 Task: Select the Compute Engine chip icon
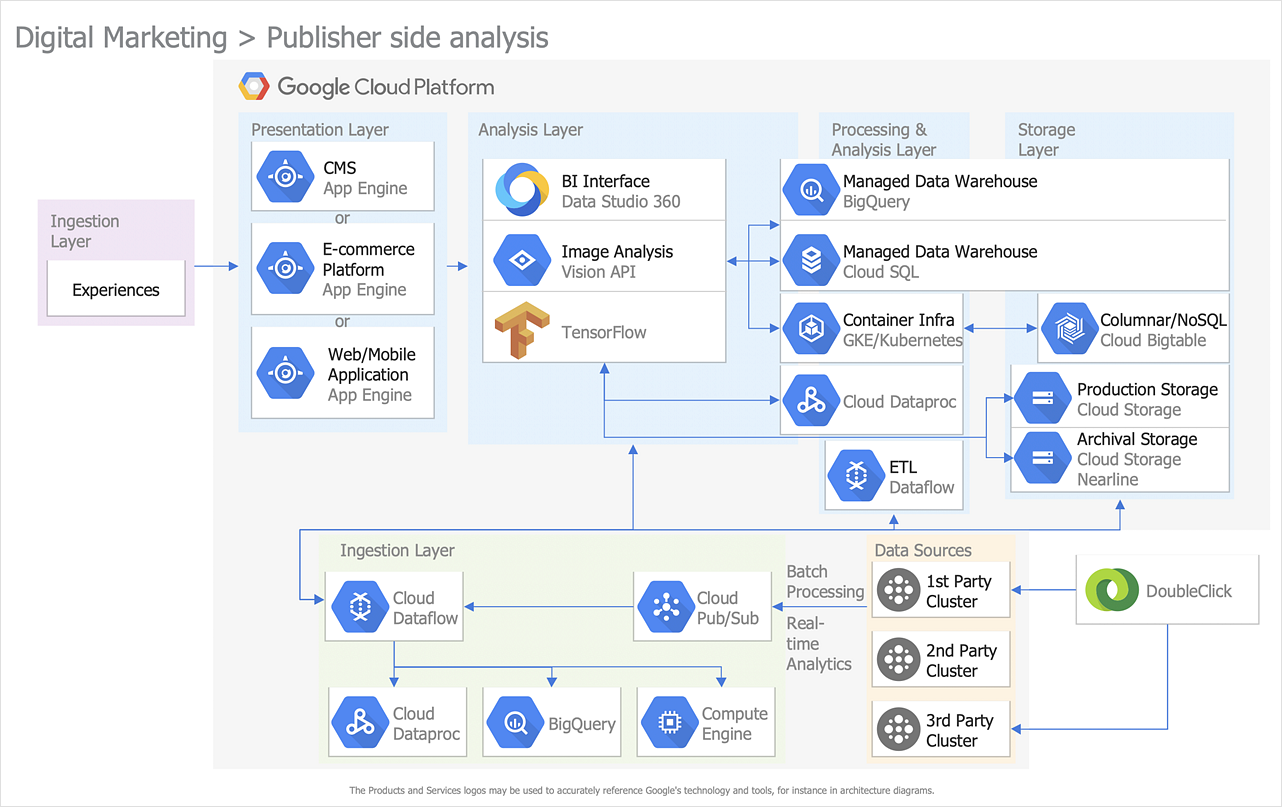pos(669,723)
